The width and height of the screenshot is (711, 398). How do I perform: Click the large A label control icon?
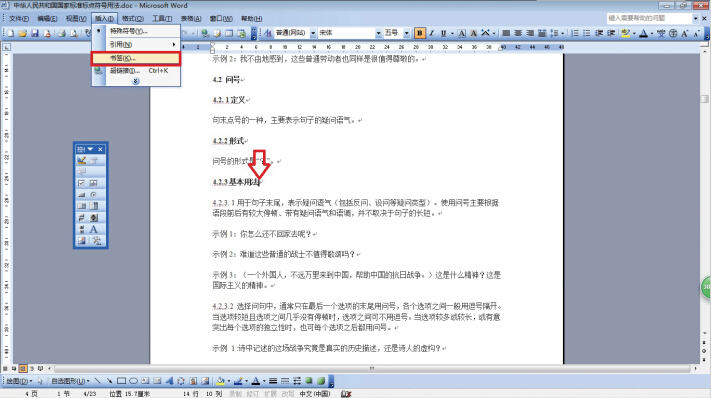(94, 229)
